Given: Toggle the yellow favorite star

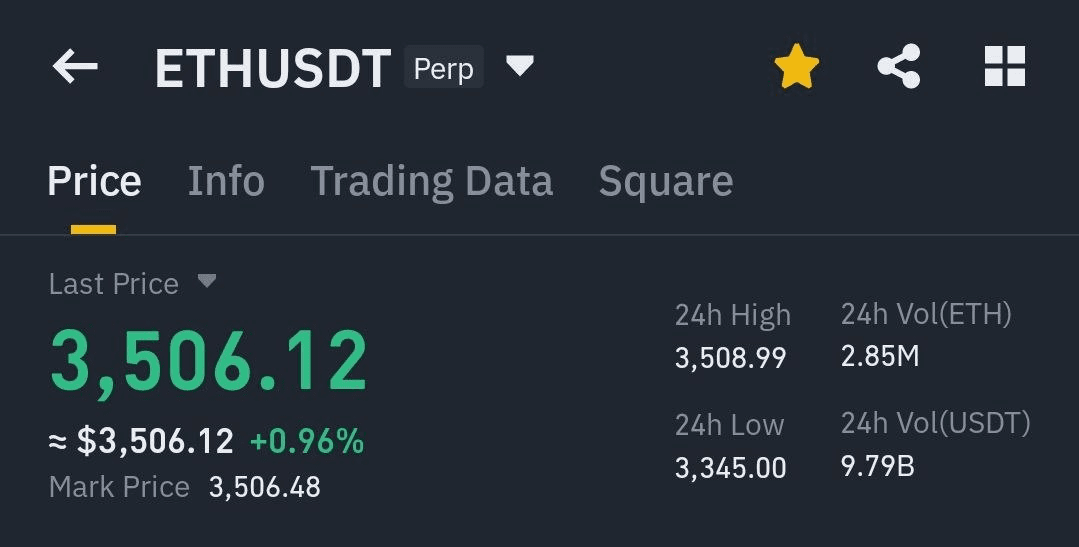Looking at the screenshot, I should (x=797, y=66).
